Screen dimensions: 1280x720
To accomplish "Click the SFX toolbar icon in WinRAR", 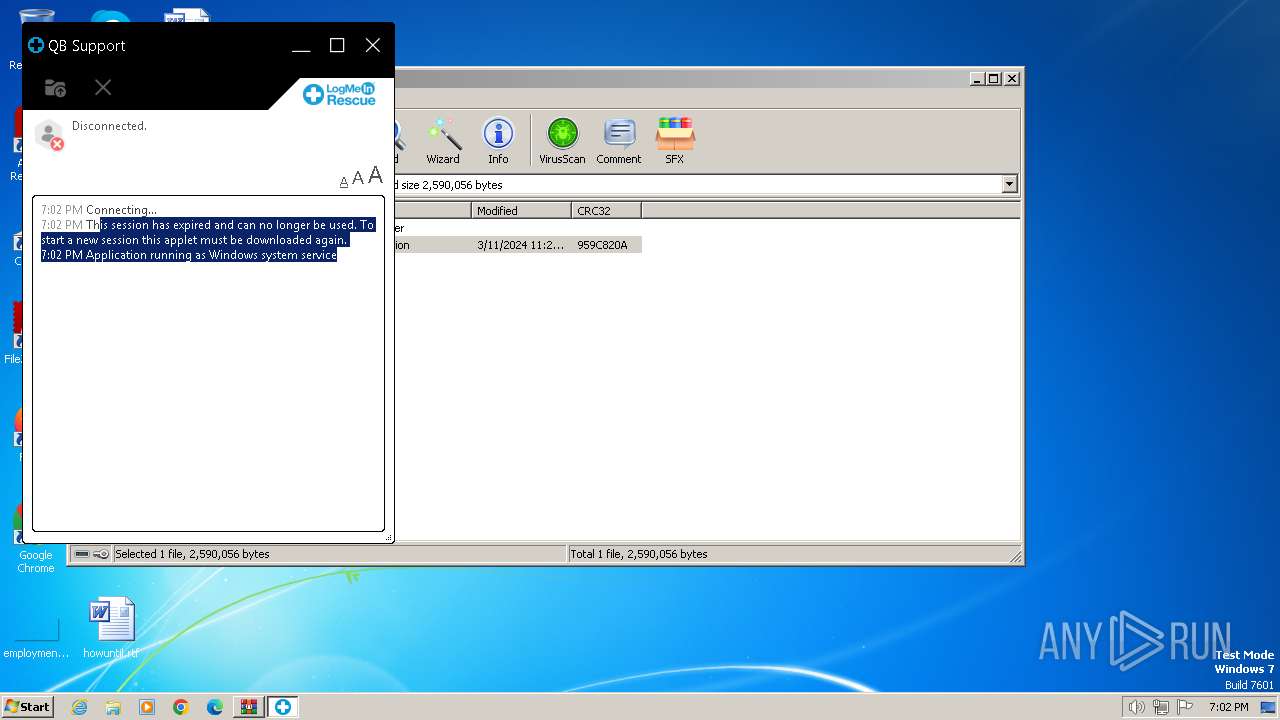I will click(675, 141).
